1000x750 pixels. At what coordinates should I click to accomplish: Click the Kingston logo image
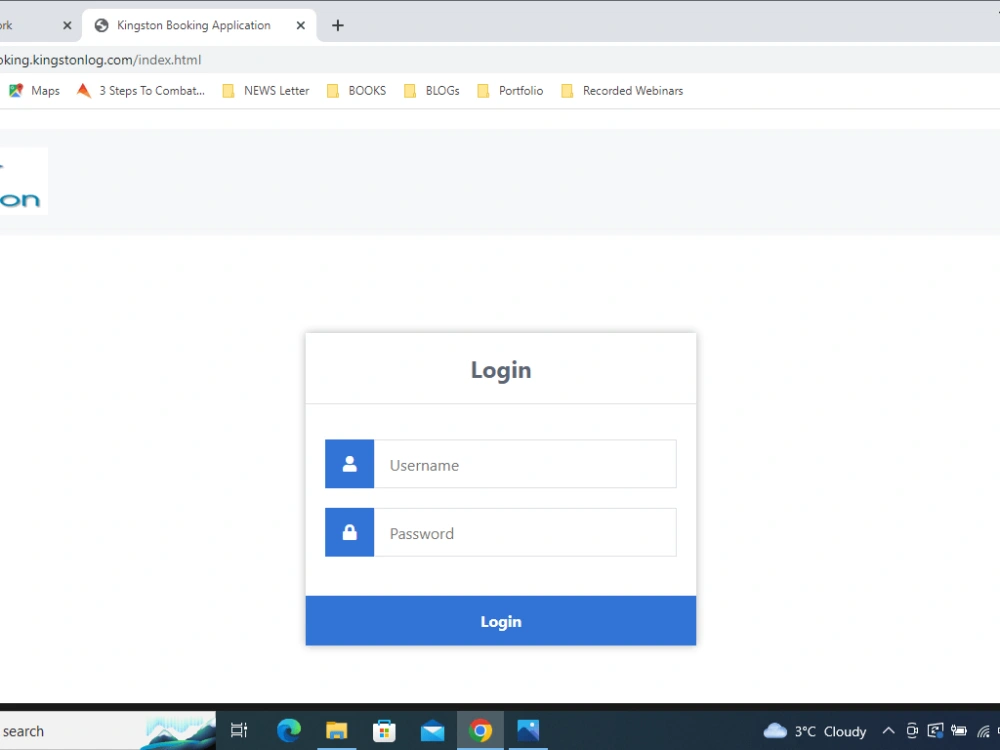[23, 181]
